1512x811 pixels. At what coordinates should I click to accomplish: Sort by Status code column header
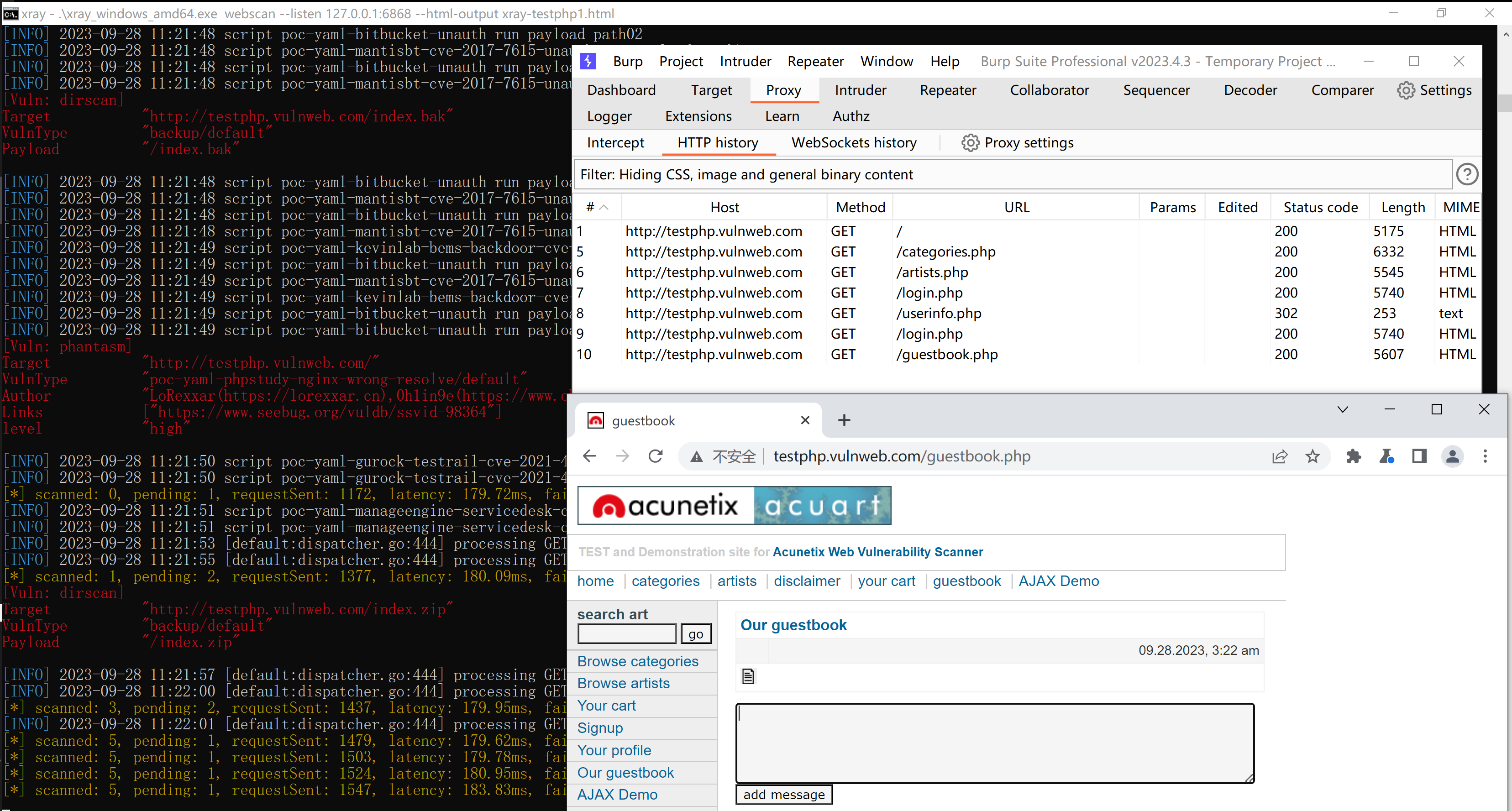click(1320, 207)
